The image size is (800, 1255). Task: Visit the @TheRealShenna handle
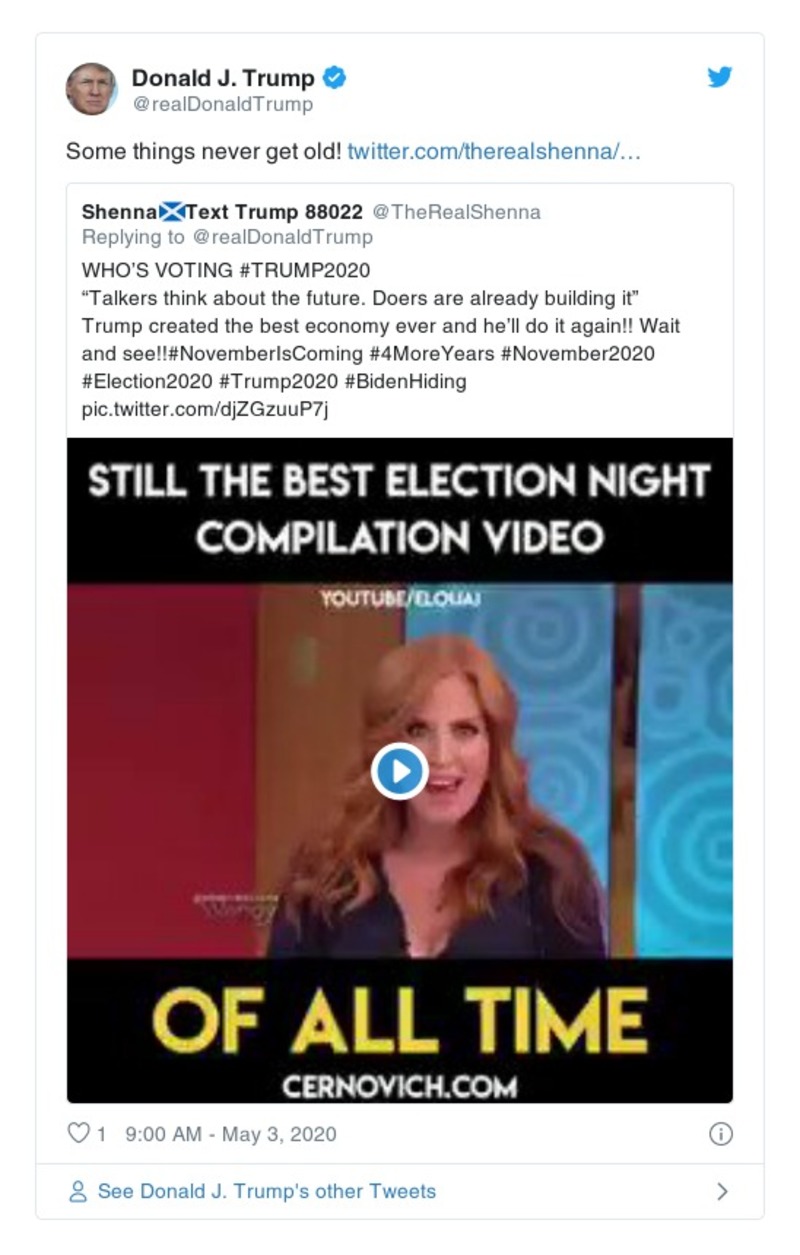click(456, 212)
